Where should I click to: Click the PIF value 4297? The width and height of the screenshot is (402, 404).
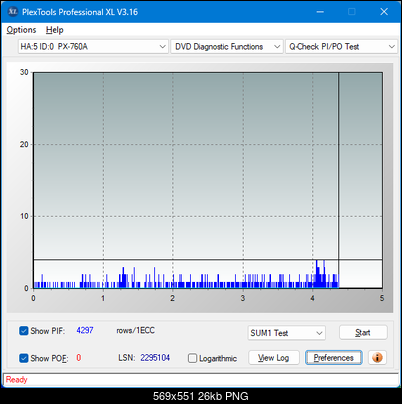coord(85,330)
